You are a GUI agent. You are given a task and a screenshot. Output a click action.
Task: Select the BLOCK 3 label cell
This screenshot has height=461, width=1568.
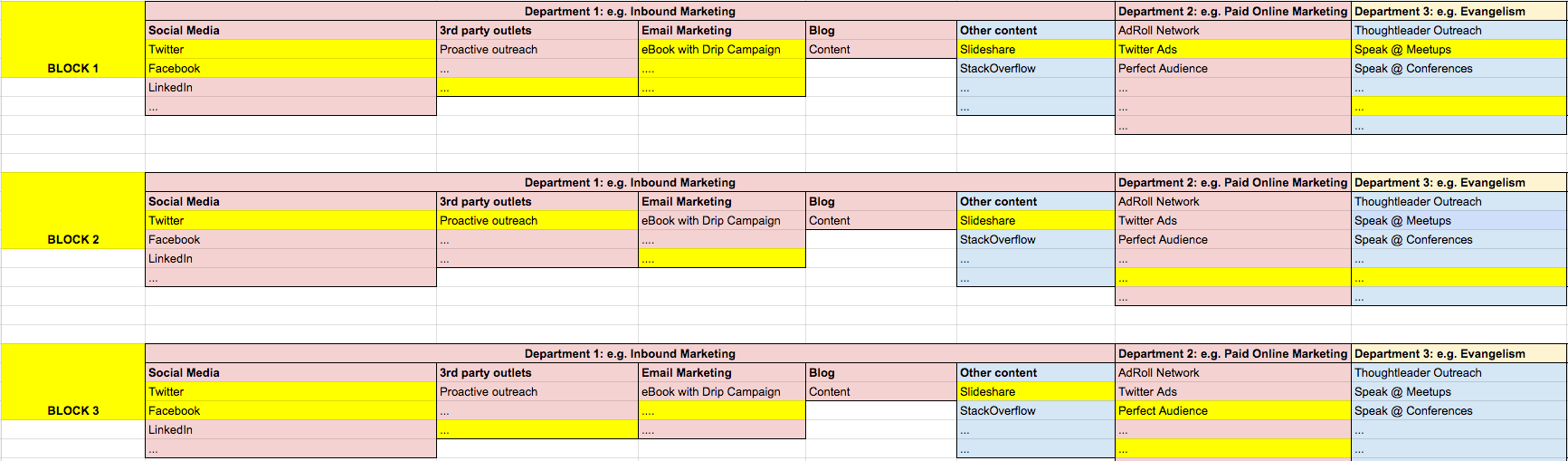pyautogui.click(x=72, y=410)
